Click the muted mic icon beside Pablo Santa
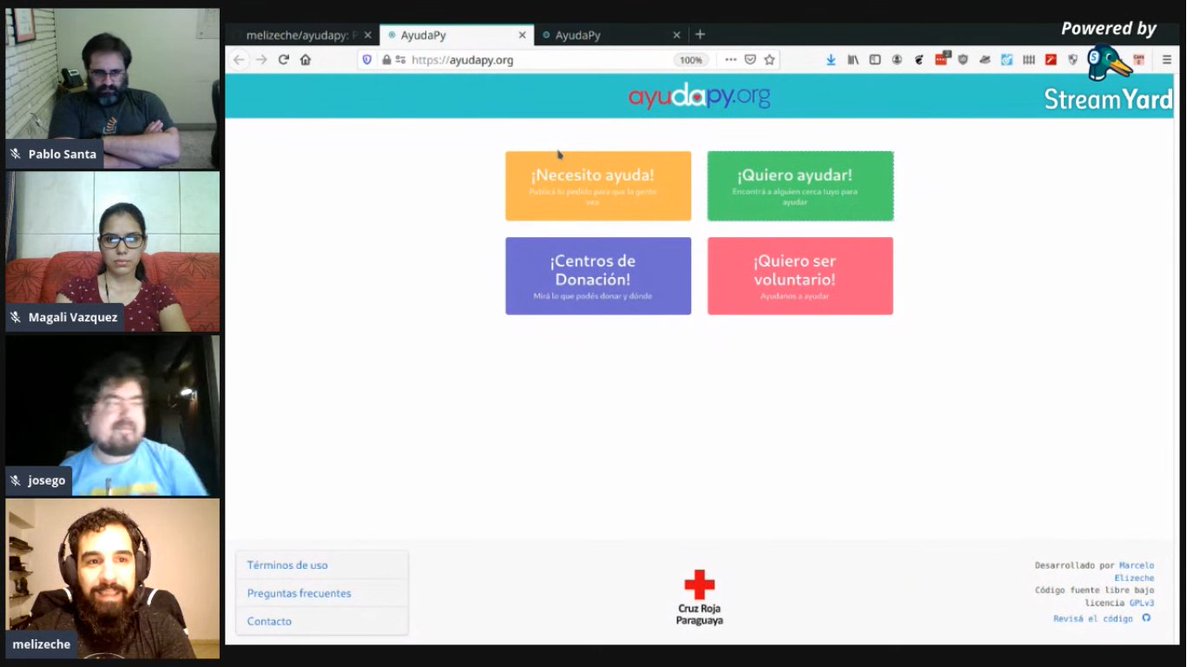This screenshot has width=1200, height=667. point(16,154)
